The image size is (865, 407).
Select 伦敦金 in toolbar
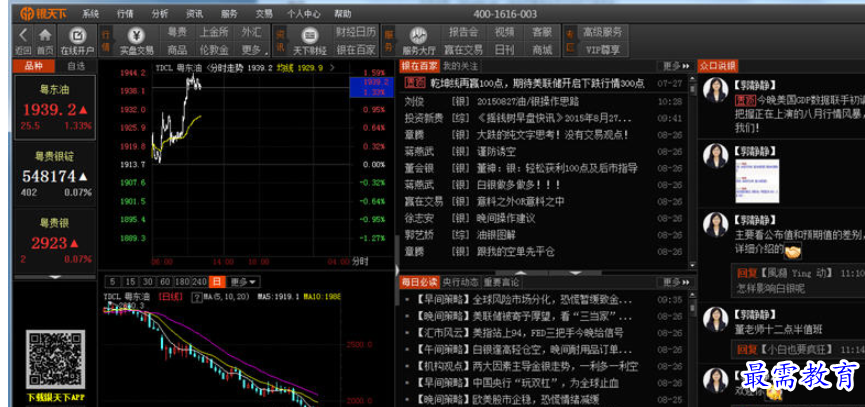(x=214, y=50)
